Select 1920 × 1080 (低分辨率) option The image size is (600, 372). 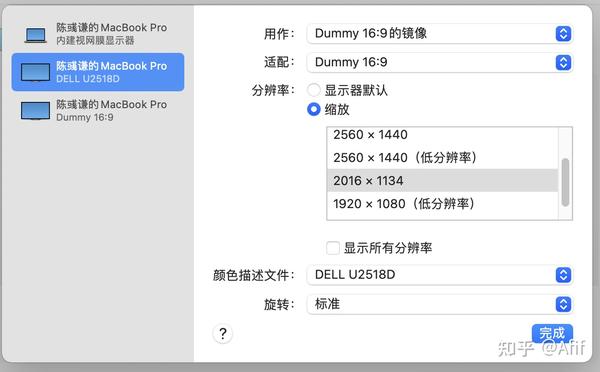point(443,204)
